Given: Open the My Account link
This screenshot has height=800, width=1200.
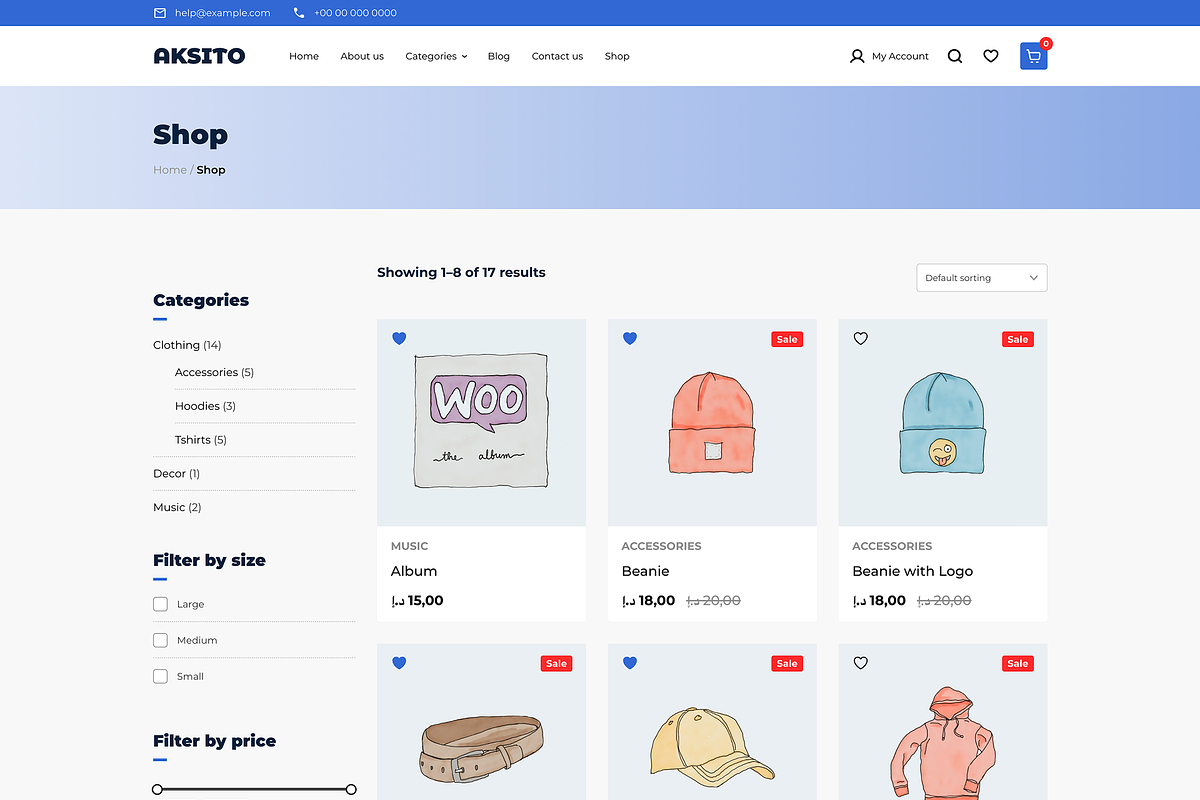Looking at the screenshot, I should pos(900,56).
